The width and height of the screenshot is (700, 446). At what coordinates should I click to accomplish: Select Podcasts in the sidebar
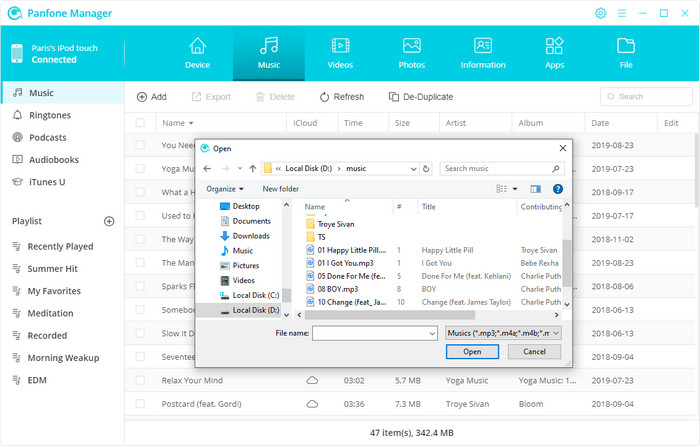coord(48,137)
